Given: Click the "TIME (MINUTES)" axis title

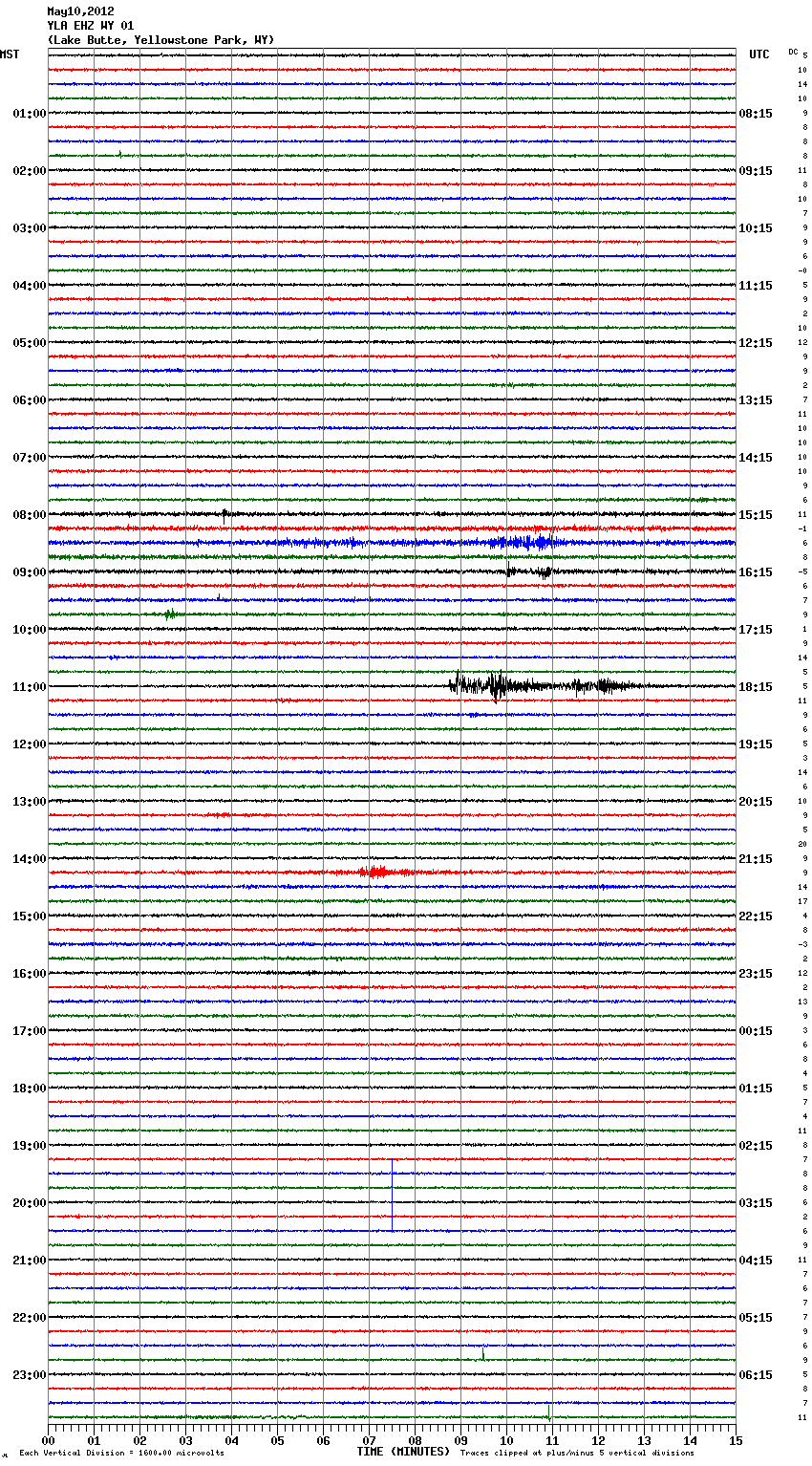Looking at the screenshot, I should tap(403, 1452).
